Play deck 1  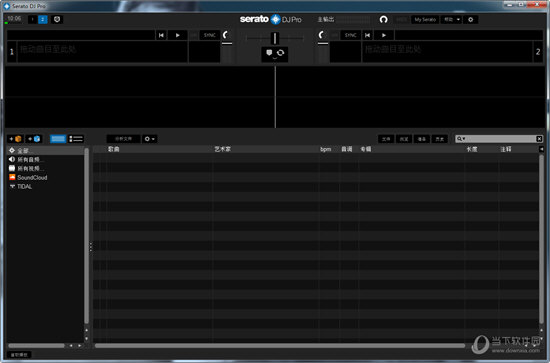[177, 35]
